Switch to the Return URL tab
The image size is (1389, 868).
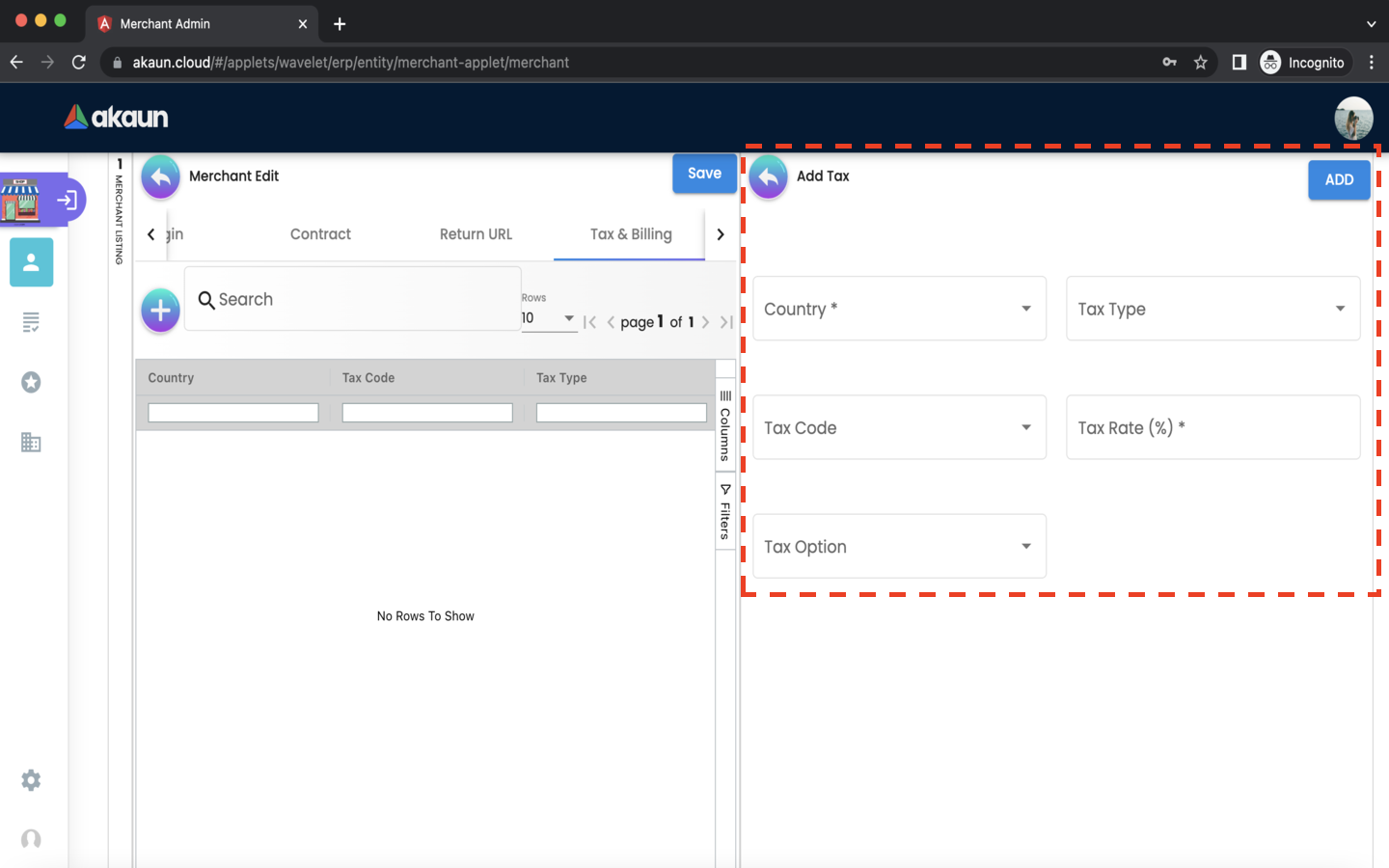(x=476, y=234)
